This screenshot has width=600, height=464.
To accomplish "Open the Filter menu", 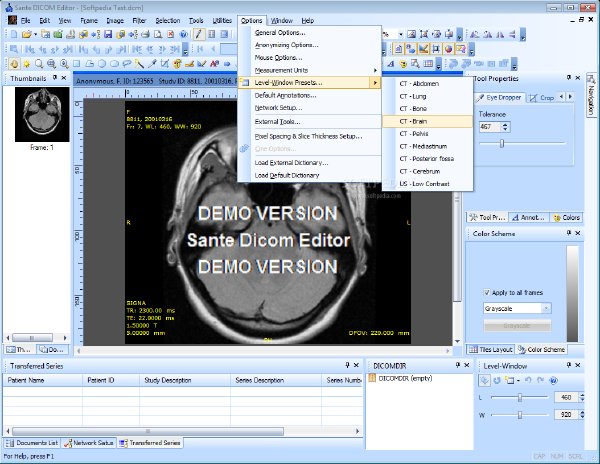I will pyautogui.click(x=139, y=21).
